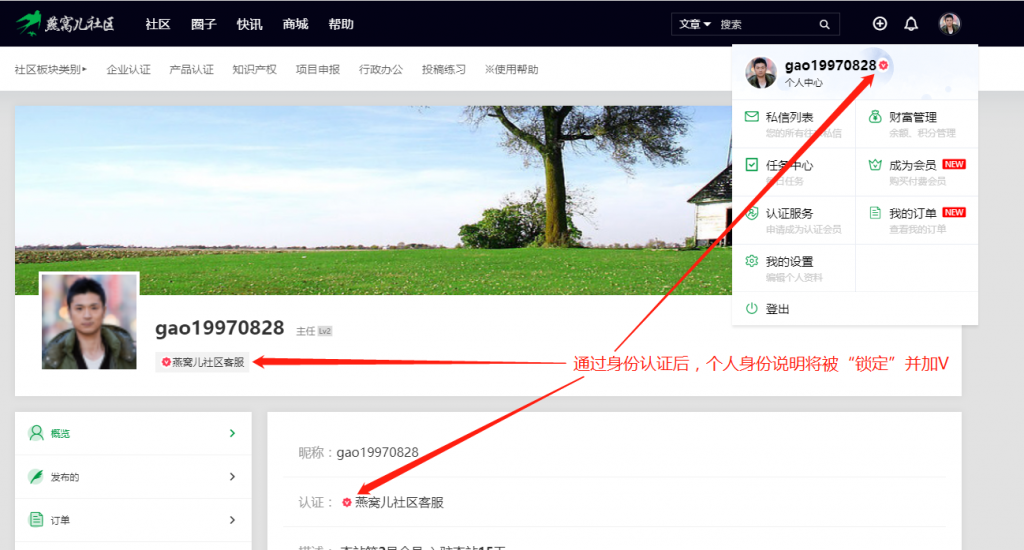Image resolution: width=1024 pixels, height=550 pixels.
Task: Open 任务中心 checkbox icon
Action: coord(752,165)
